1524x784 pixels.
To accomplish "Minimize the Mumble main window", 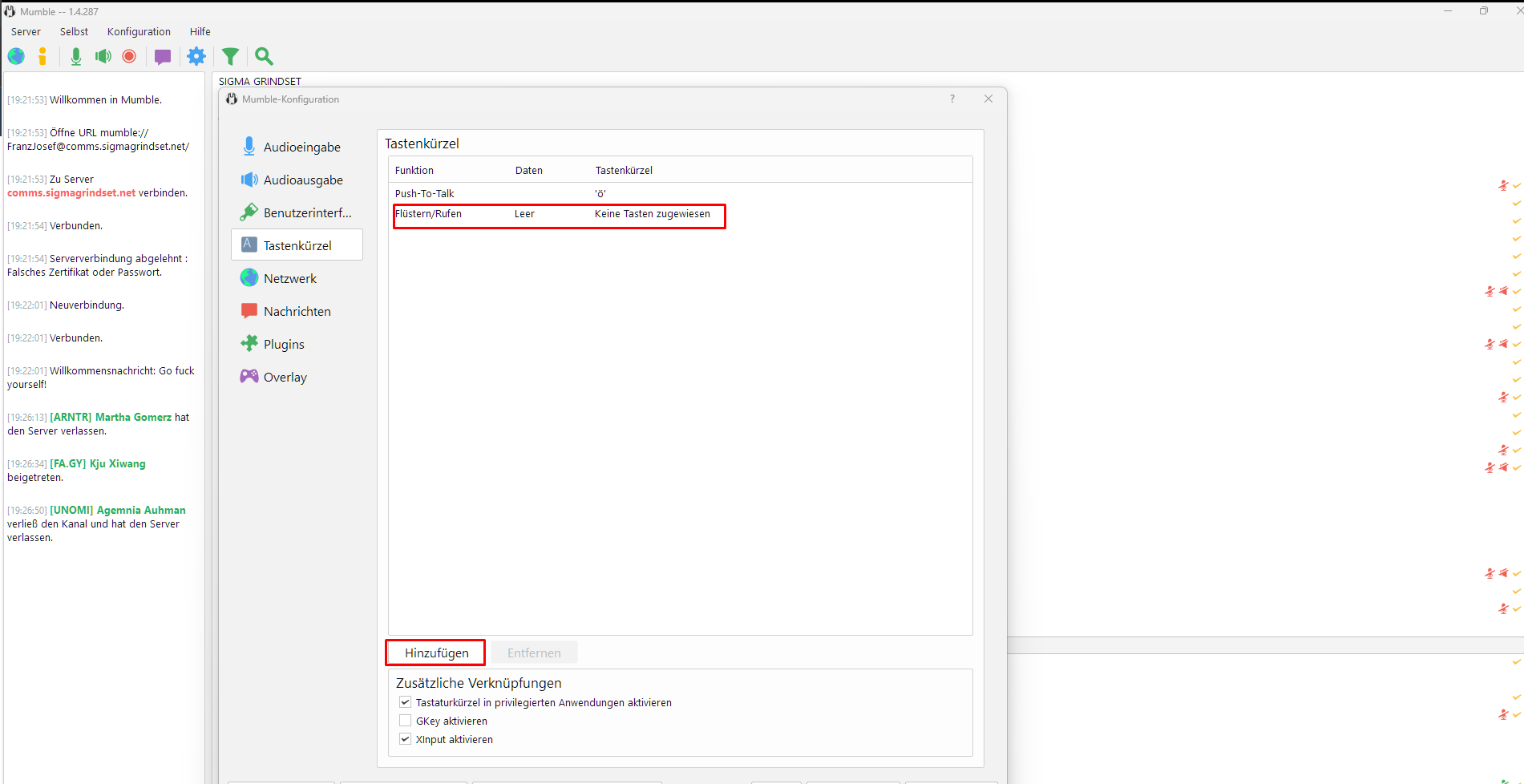I will tap(1448, 10).
